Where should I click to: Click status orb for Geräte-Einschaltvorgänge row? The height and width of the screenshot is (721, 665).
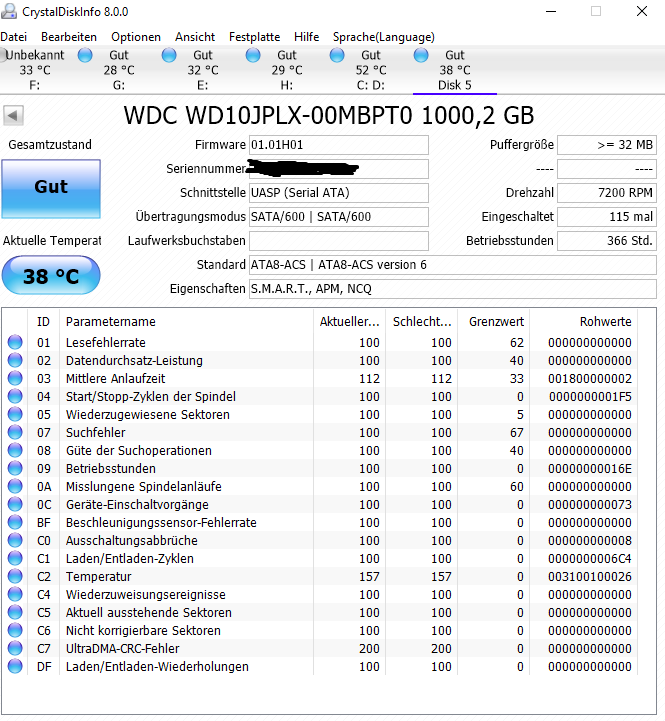tap(15, 504)
